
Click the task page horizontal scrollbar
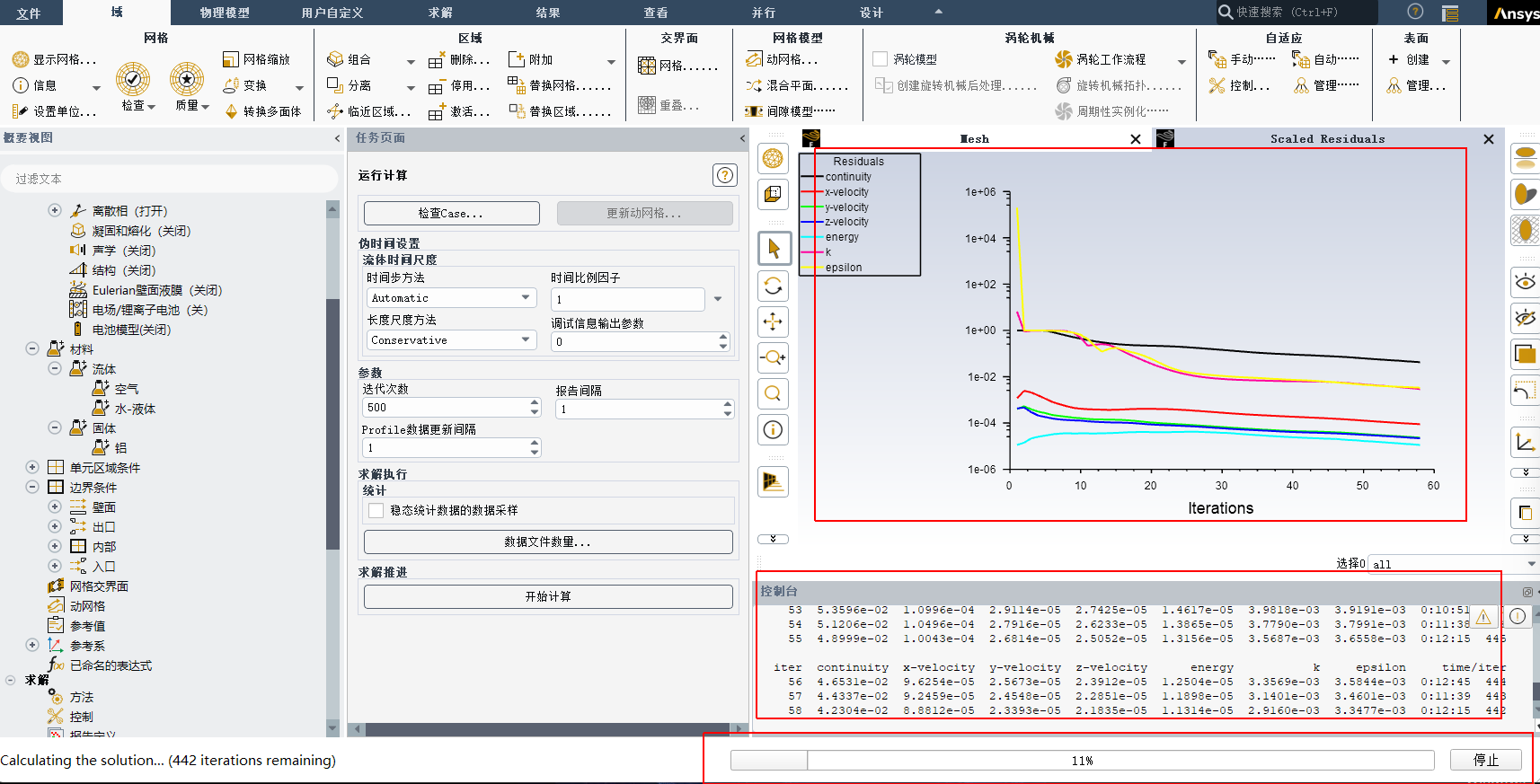[x=548, y=728]
